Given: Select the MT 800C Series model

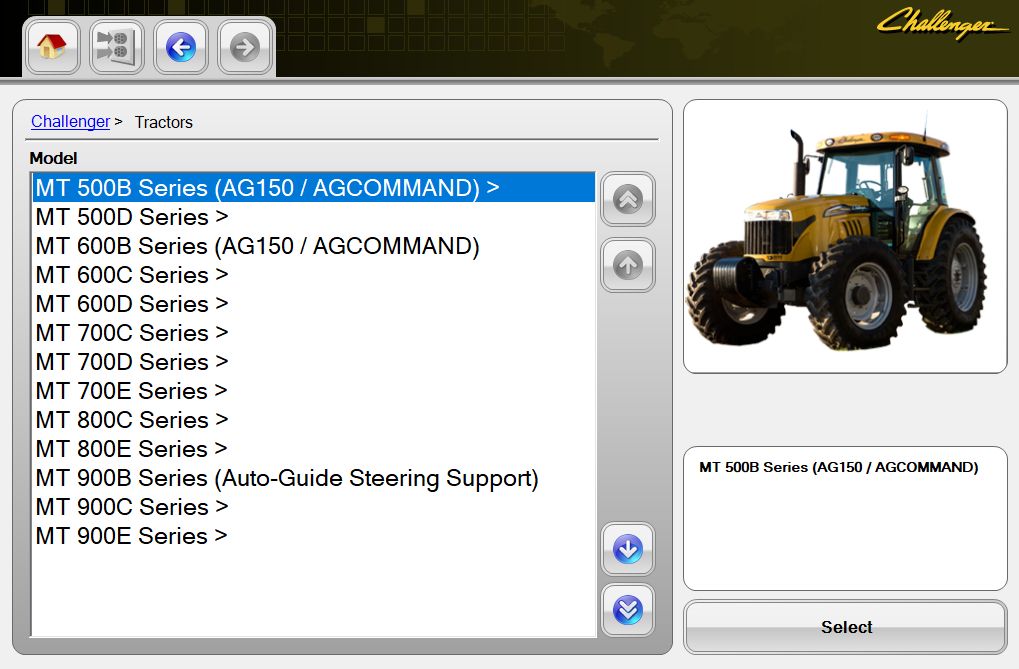Looking at the screenshot, I should (x=131, y=419).
